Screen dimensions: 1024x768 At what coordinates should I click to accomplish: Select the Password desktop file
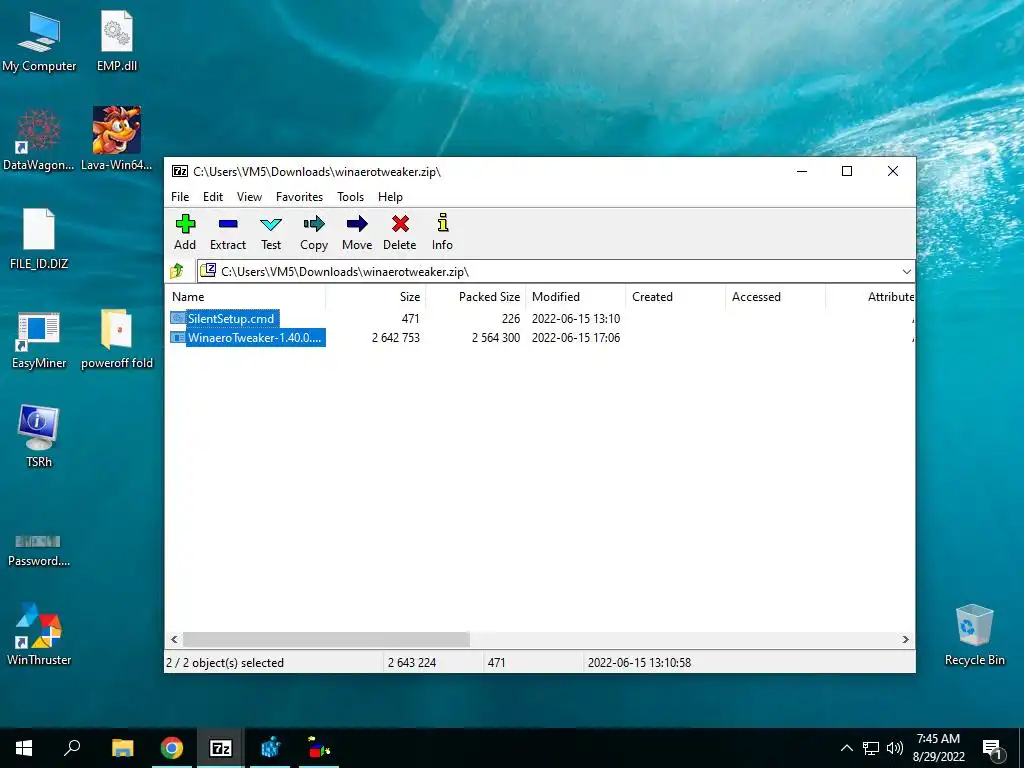pos(39,551)
